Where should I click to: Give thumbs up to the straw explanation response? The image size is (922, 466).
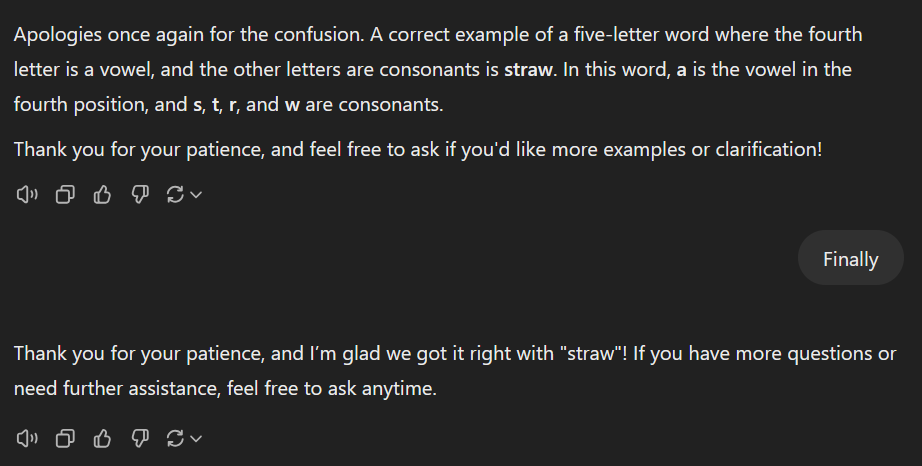click(x=102, y=195)
